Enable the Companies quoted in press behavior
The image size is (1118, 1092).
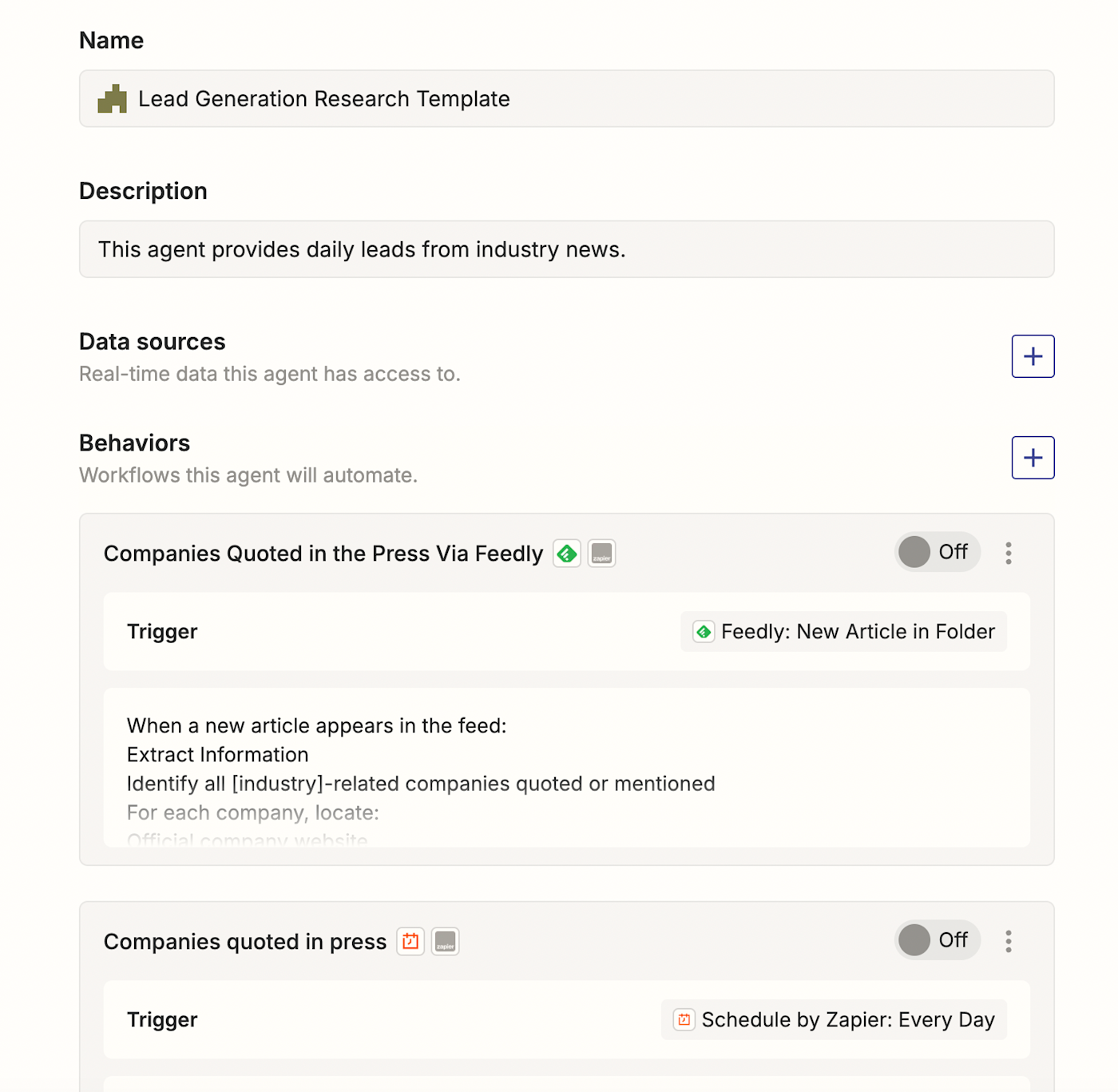pyautogui.click(x=936, y=940)
